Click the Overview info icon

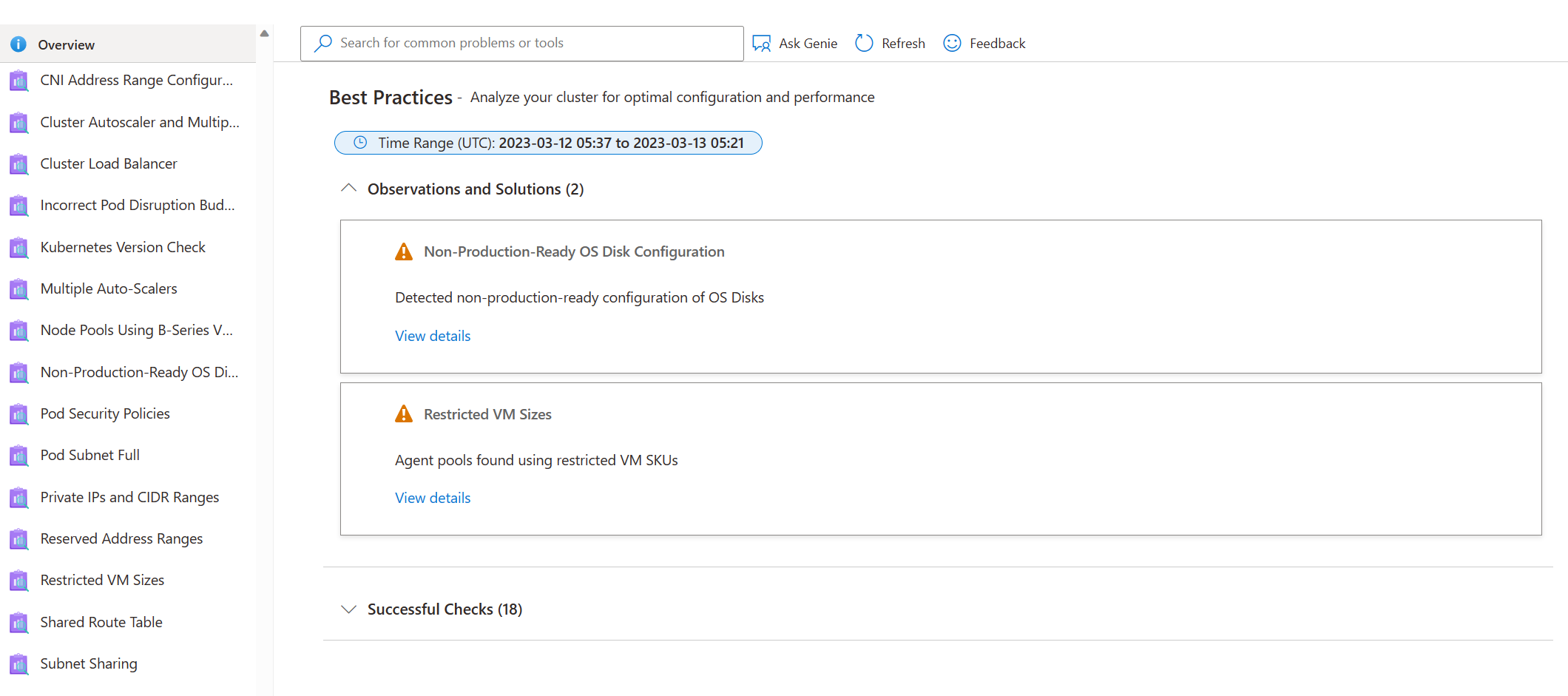coord(18,44)
